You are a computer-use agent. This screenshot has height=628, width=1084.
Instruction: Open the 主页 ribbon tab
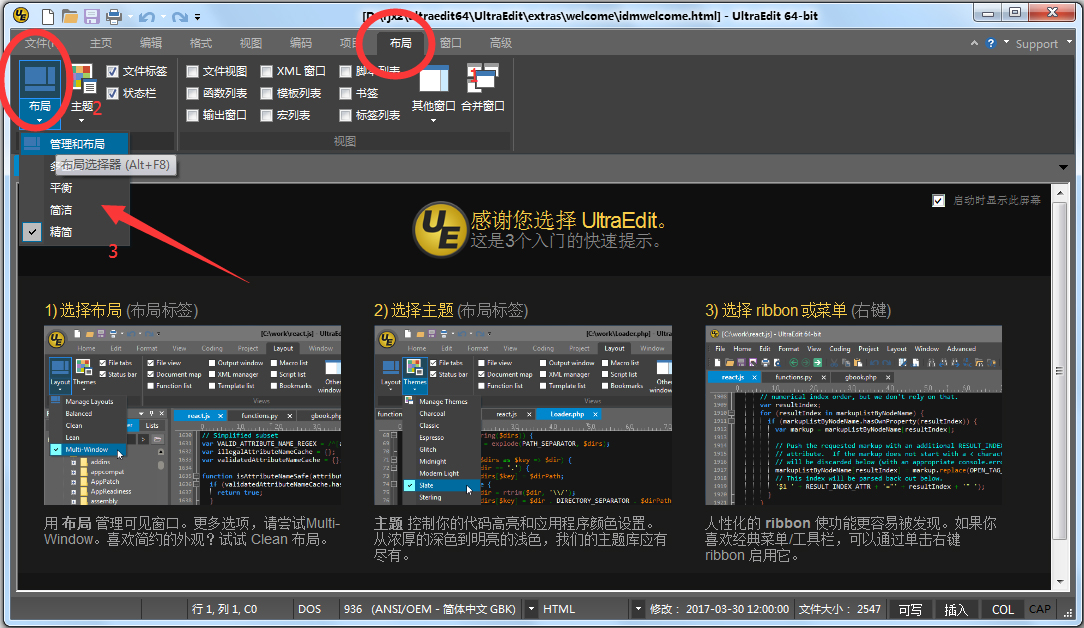(101, 43)
